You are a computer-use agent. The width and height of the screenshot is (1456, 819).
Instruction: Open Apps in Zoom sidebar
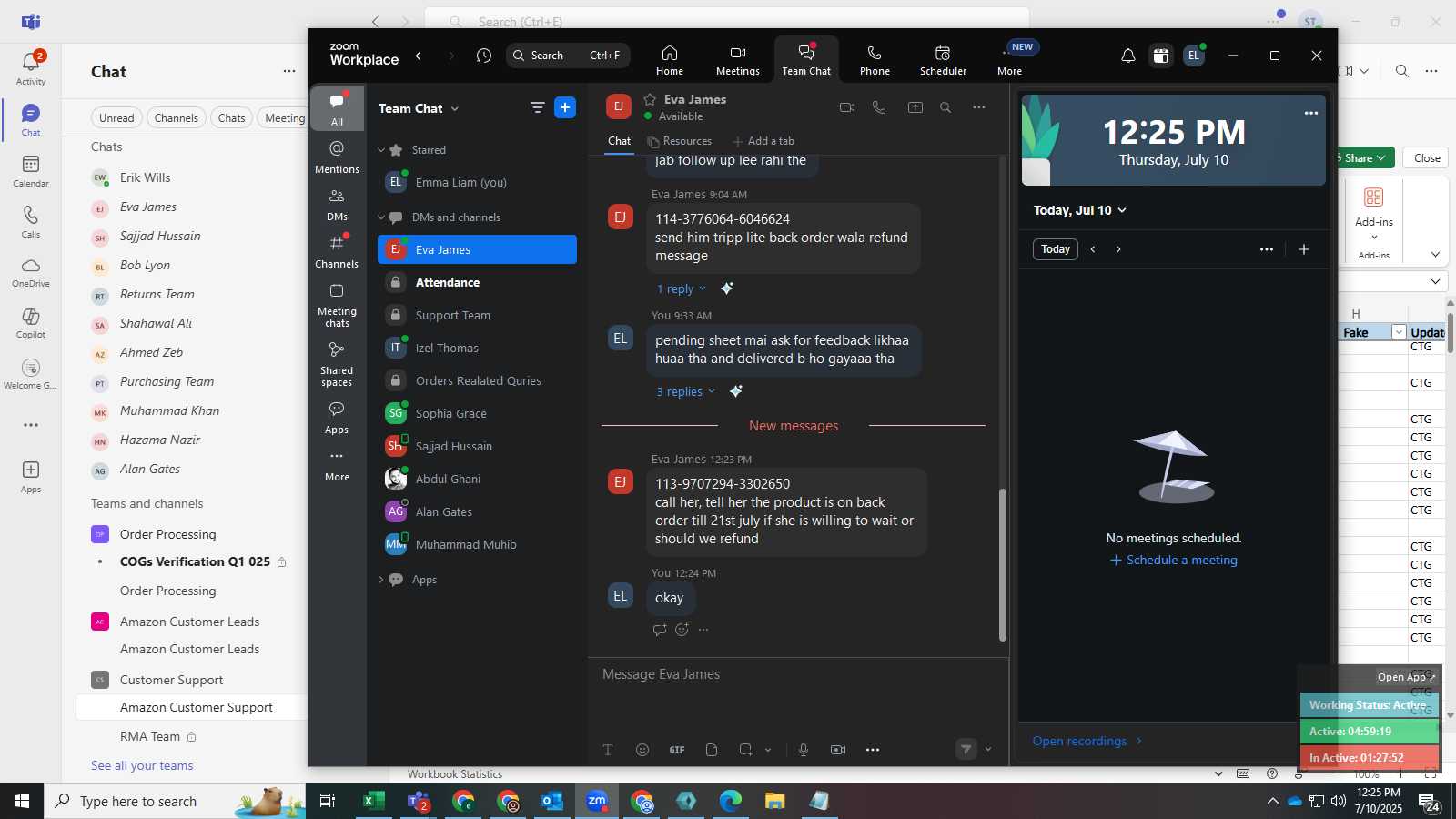point(337,418)
